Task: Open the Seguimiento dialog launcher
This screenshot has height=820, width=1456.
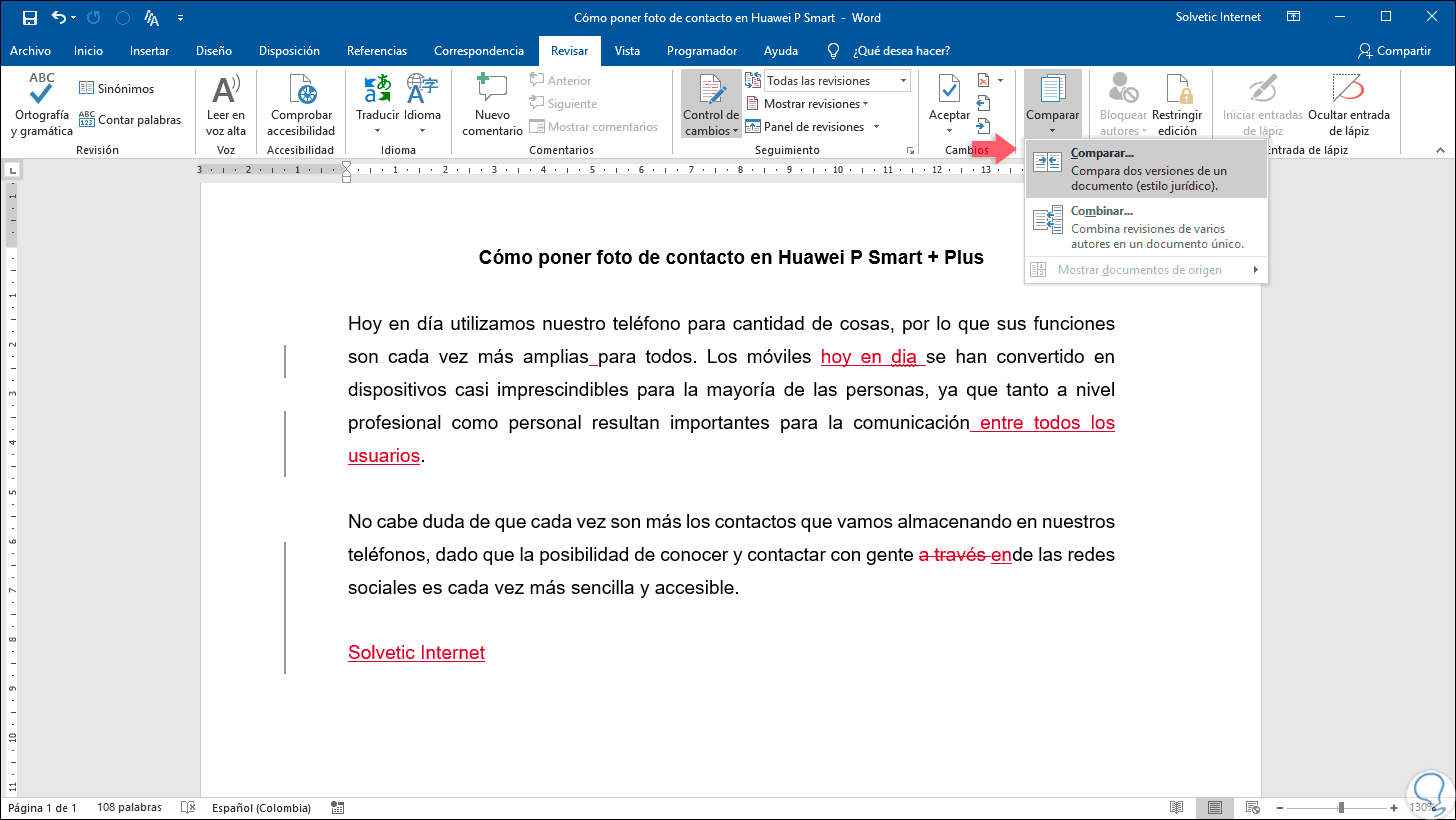Action: (x=910, y=151)
